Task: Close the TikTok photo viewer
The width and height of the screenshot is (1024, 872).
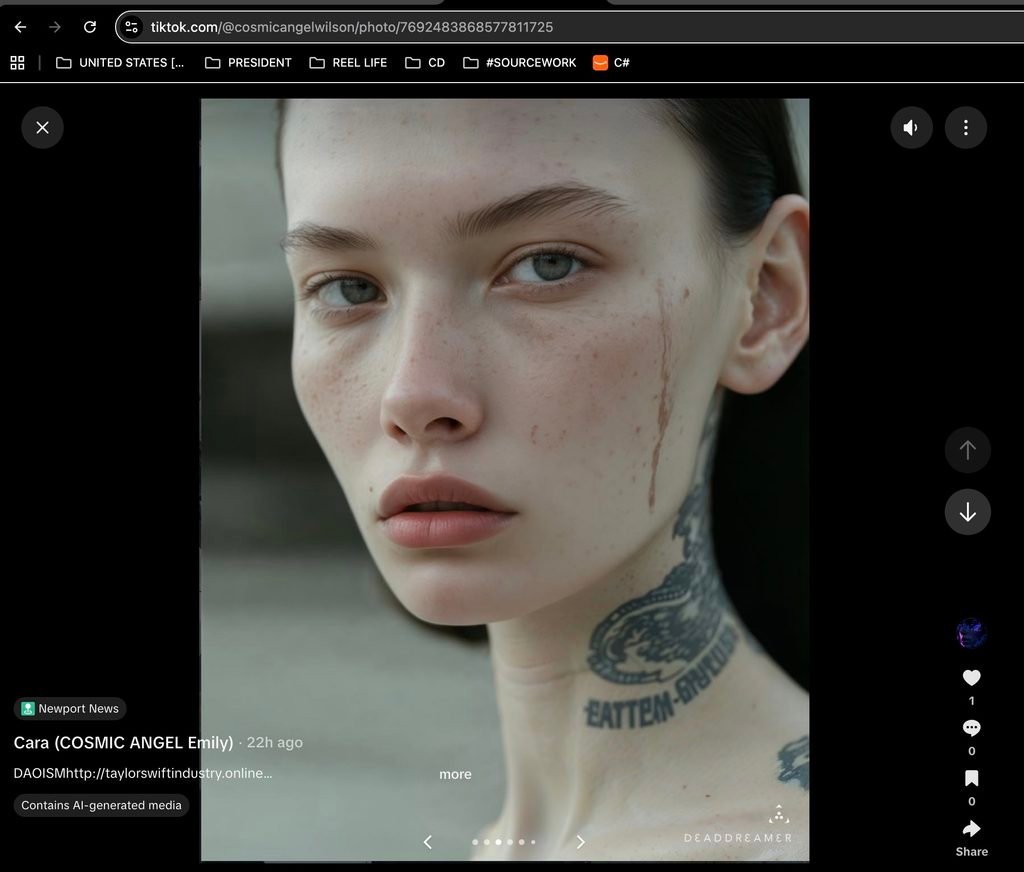Action: (42, 127)
